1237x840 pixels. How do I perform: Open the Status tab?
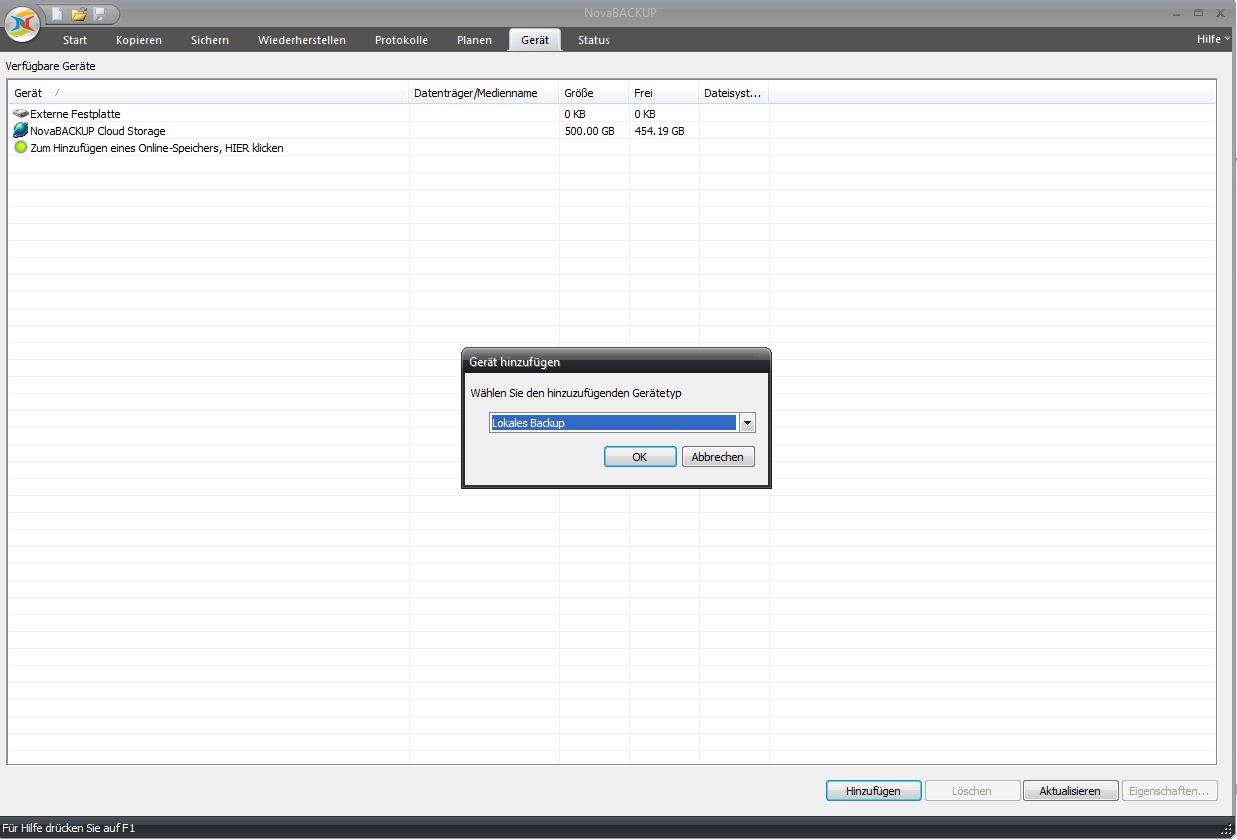coord(594,40)
